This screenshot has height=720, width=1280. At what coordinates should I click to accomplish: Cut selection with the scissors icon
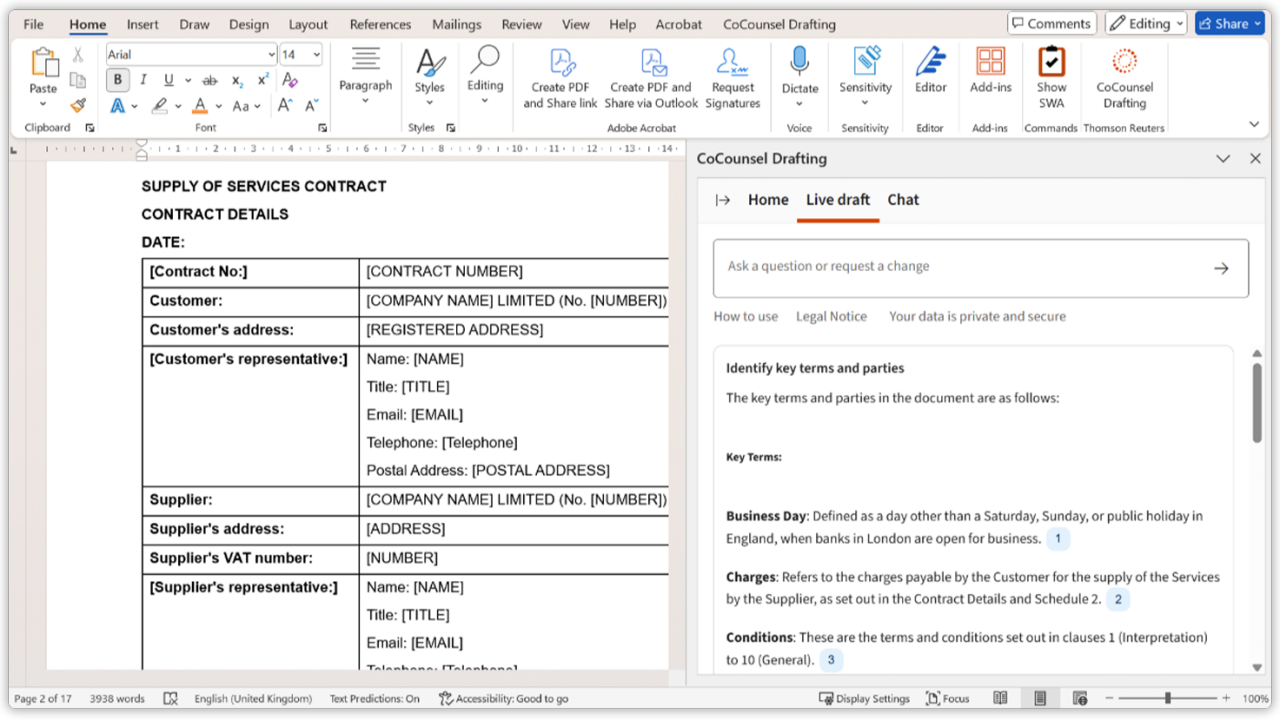[x=78, y=55]
